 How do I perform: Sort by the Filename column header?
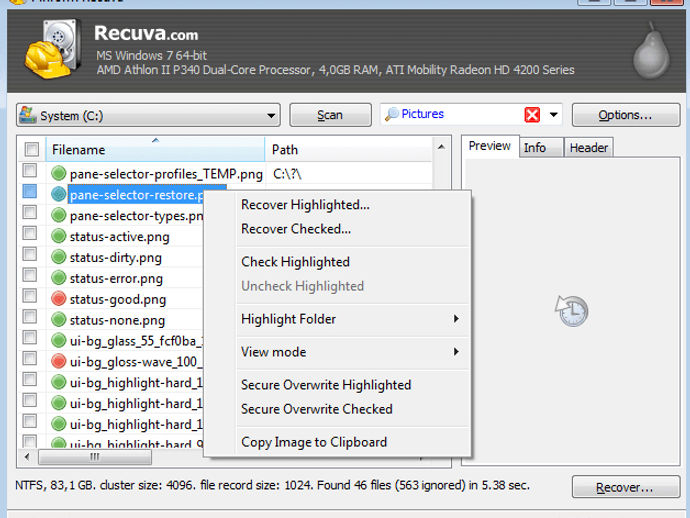[155, 150]
